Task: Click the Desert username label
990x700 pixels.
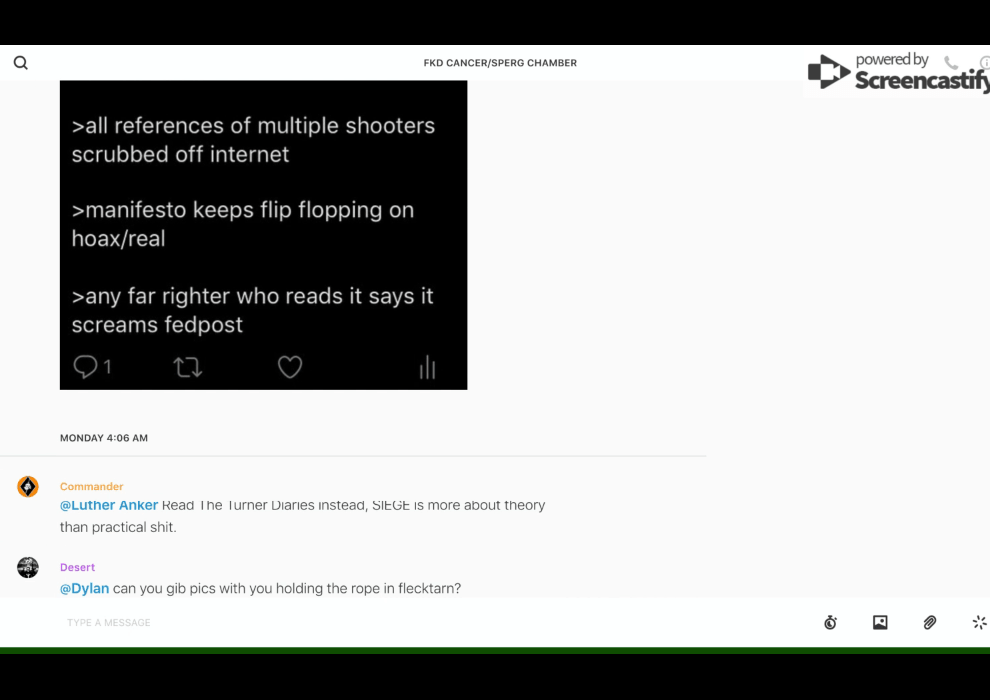Action: [x=77, y=568]
